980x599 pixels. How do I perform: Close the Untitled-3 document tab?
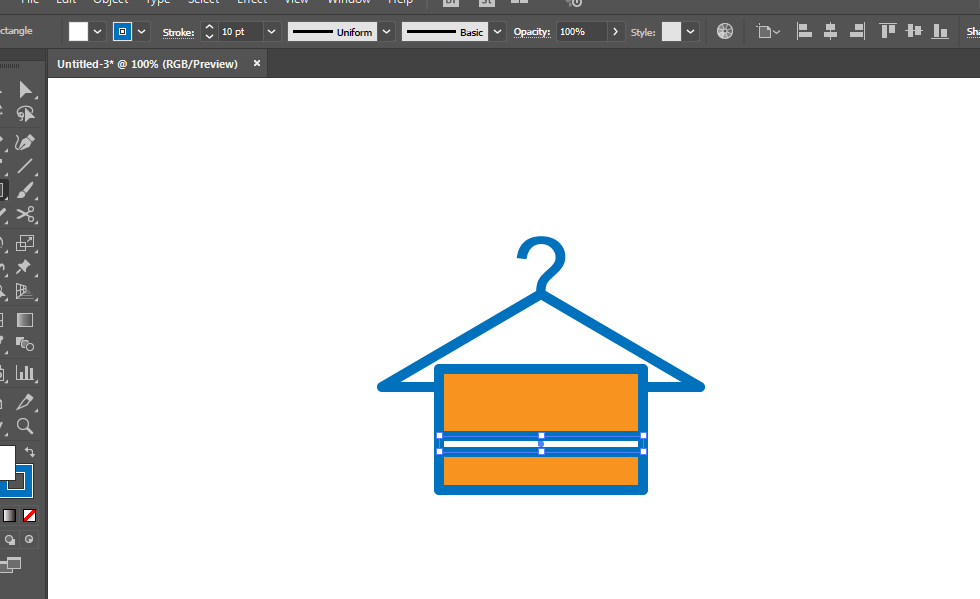(257, 63)
